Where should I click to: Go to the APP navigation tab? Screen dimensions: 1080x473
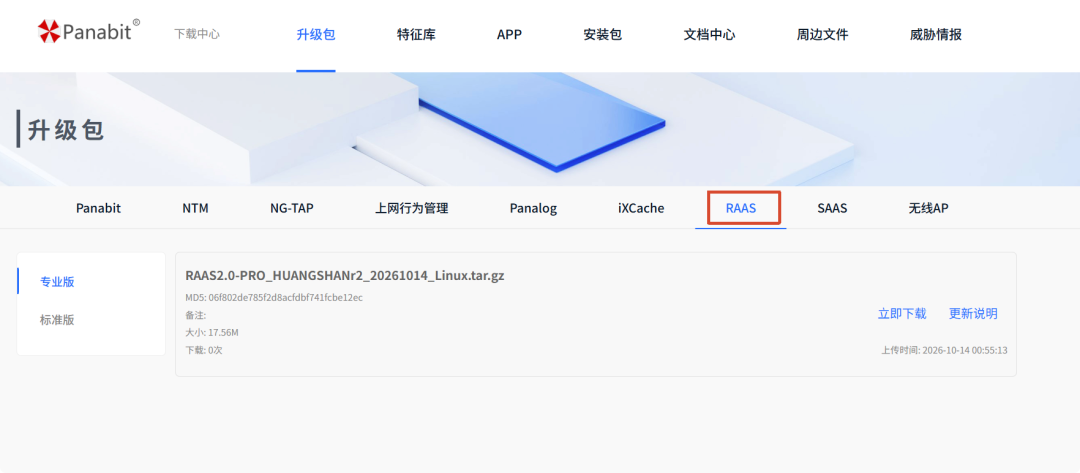pos(509,34)
